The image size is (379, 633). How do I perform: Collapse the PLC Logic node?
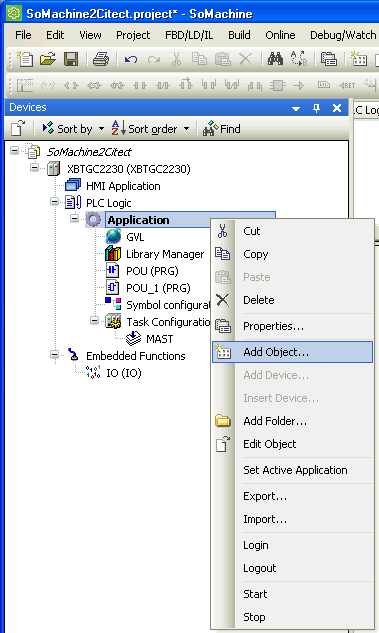click(54, 201)
